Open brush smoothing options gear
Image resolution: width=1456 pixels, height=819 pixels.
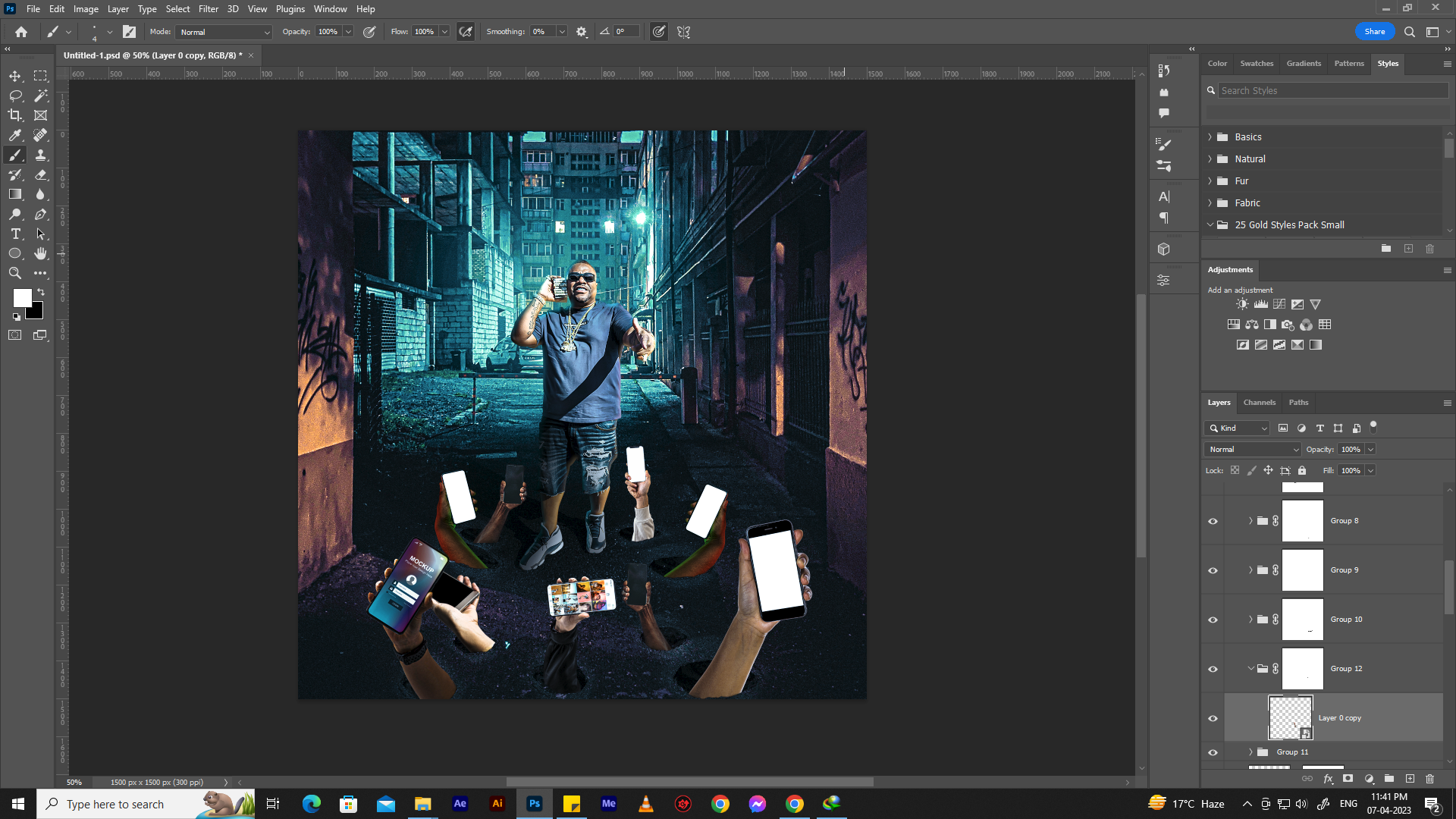tap(582, 32)
